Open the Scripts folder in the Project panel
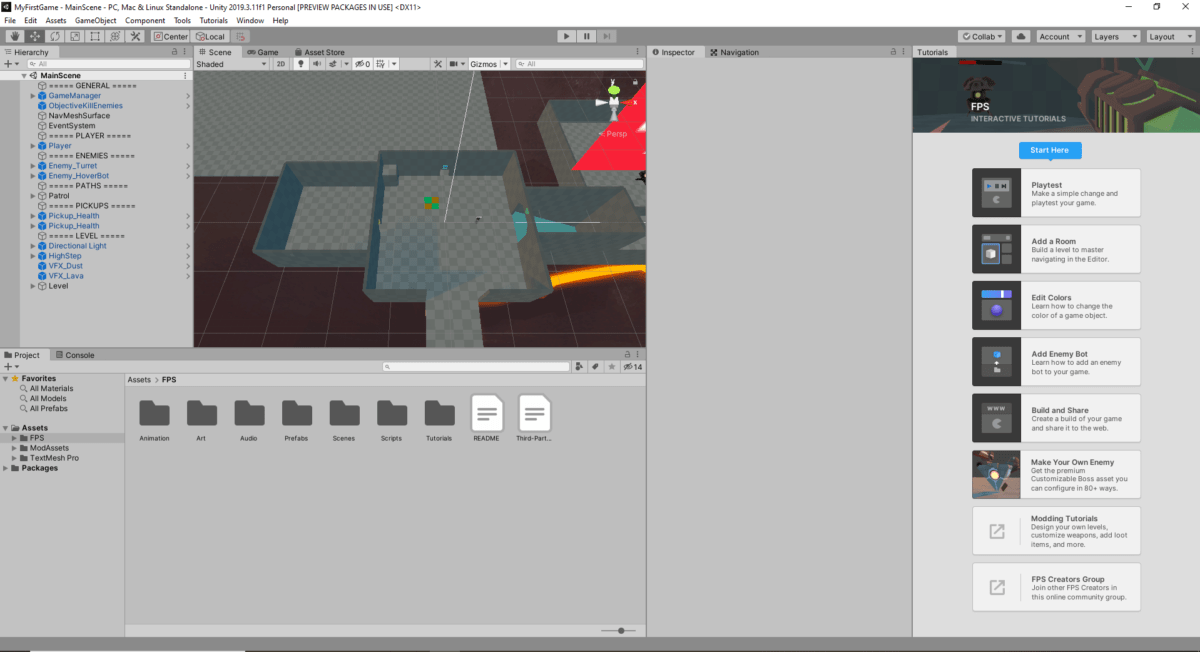This screenshot has height=652, width=1200. pyautogui.click(x=391, y=414)
